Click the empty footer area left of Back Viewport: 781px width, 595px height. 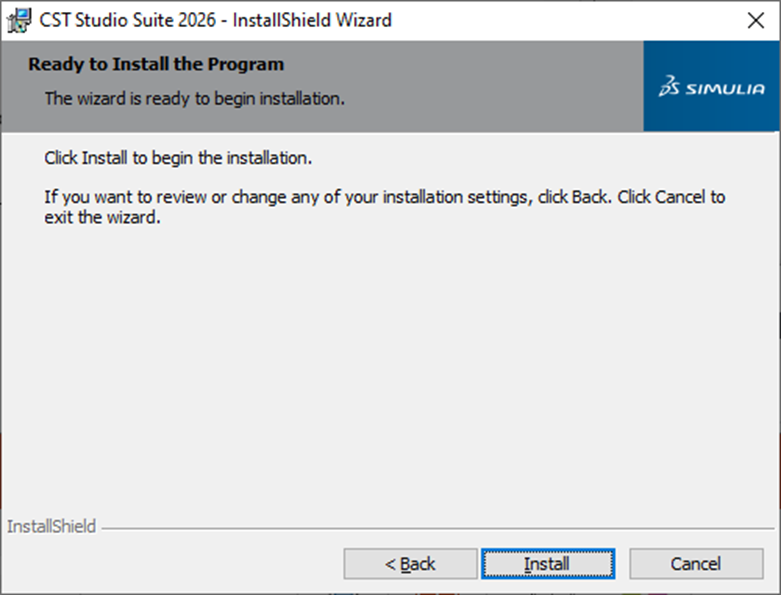pyautogui.click(x=170, y=564)
